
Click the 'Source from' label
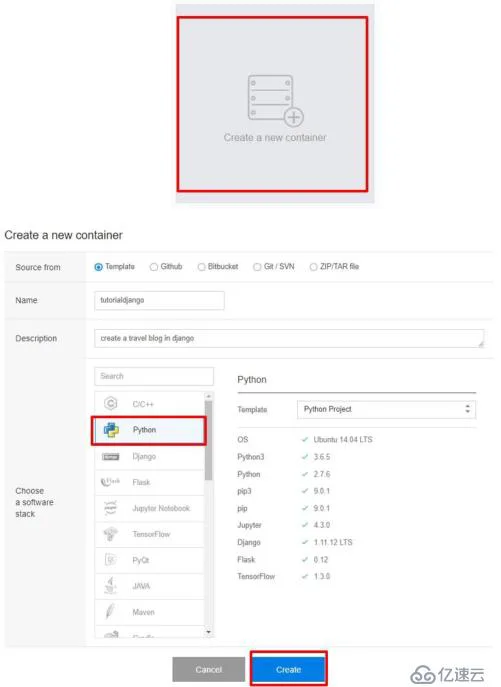pyautogui.click(x=38, y=267)
